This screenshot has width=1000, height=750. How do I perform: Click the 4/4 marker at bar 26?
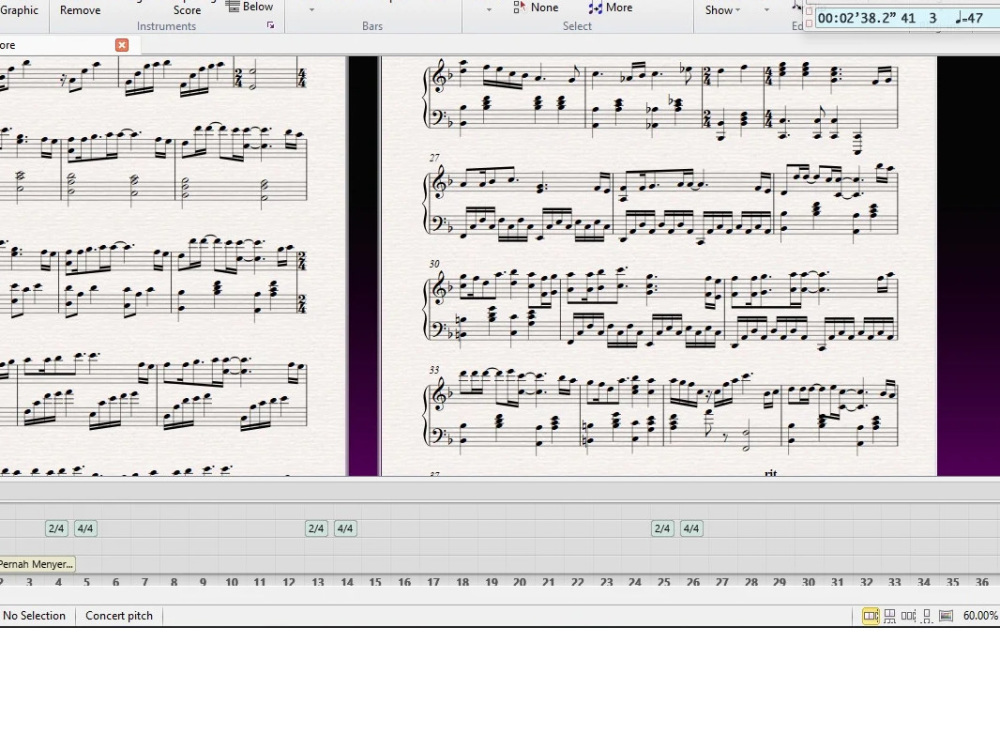coord(691,529)
